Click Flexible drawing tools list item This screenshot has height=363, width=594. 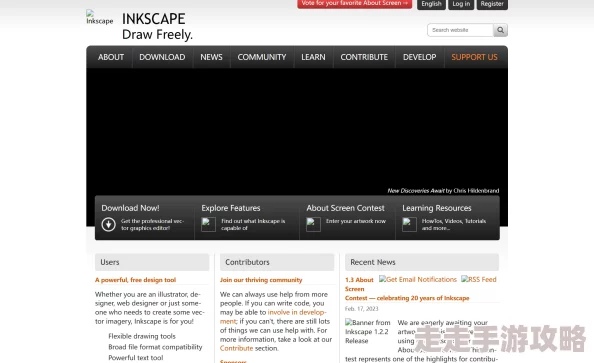coord(142,336)
